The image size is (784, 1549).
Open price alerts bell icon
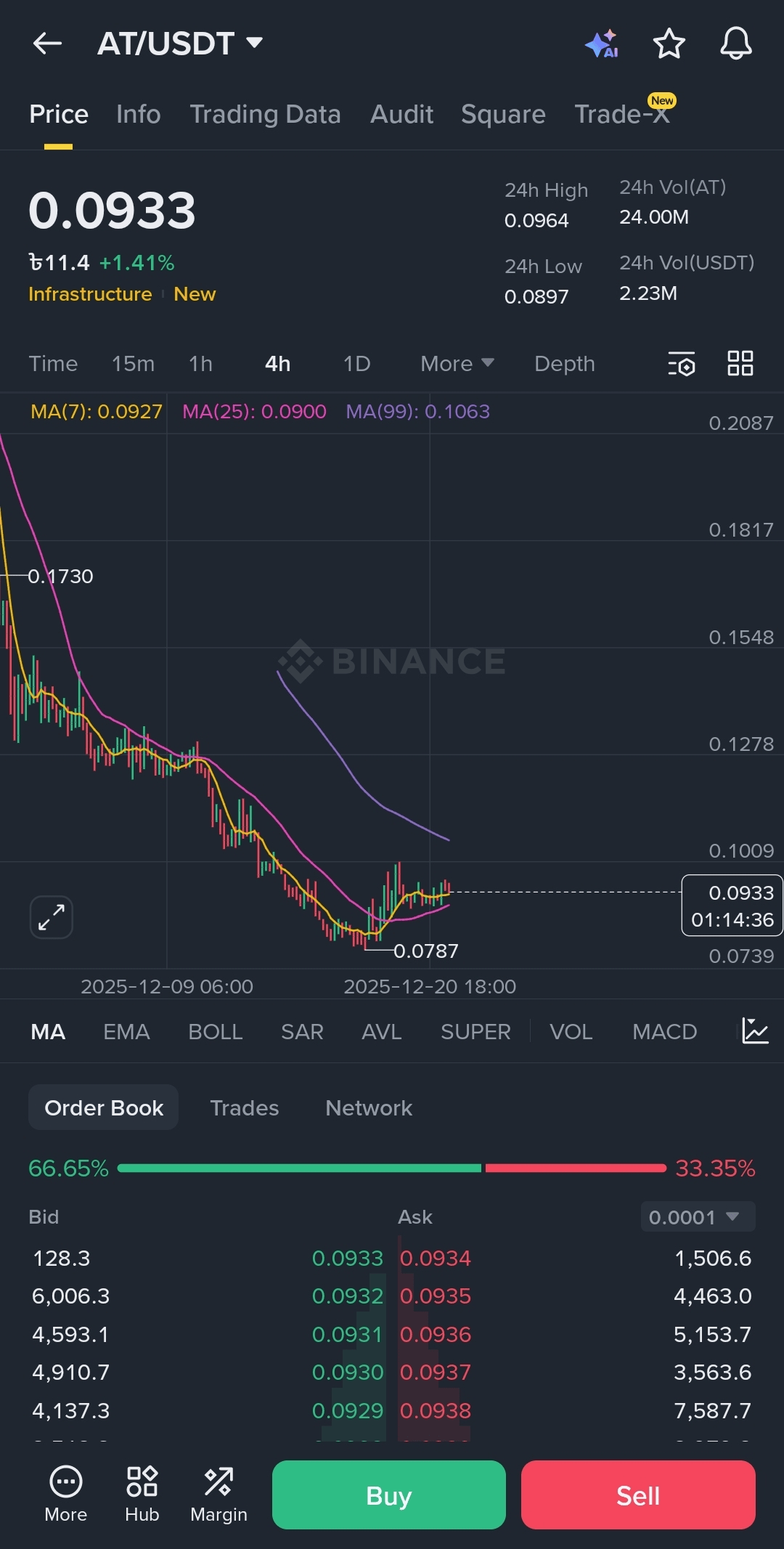pyautogui.click(x=735, y=44)
